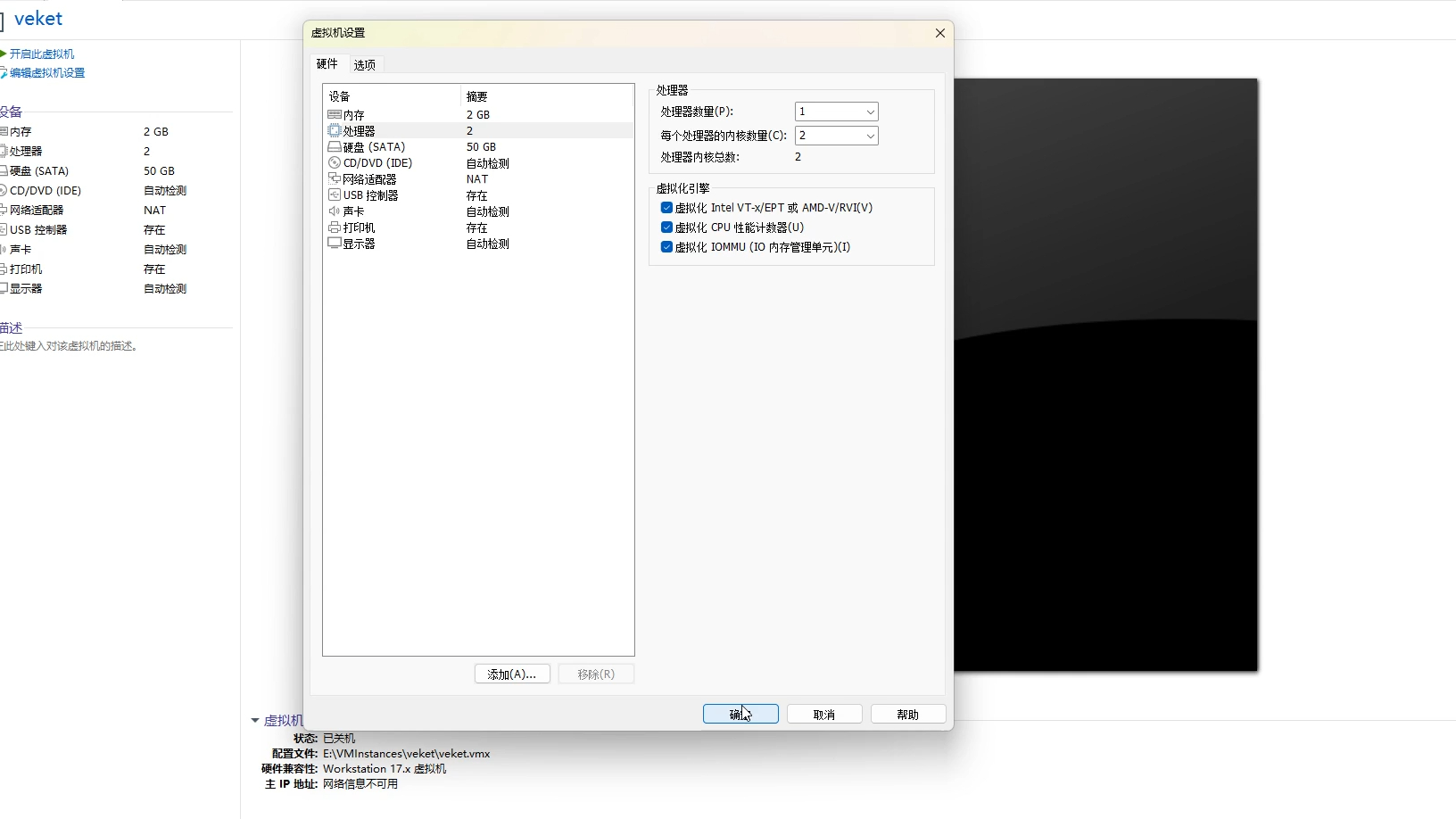Confirm settings with the 确定 button
This screenshot has height=819, width=1456.
(x=740, y=714)
